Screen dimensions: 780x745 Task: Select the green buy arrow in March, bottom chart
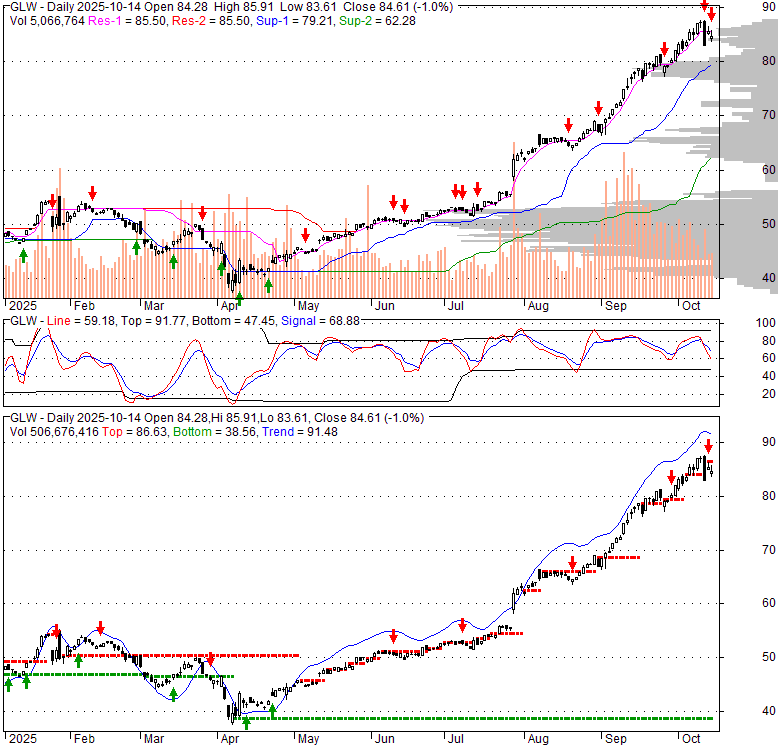pyautogui.click(x=173, y=693)
